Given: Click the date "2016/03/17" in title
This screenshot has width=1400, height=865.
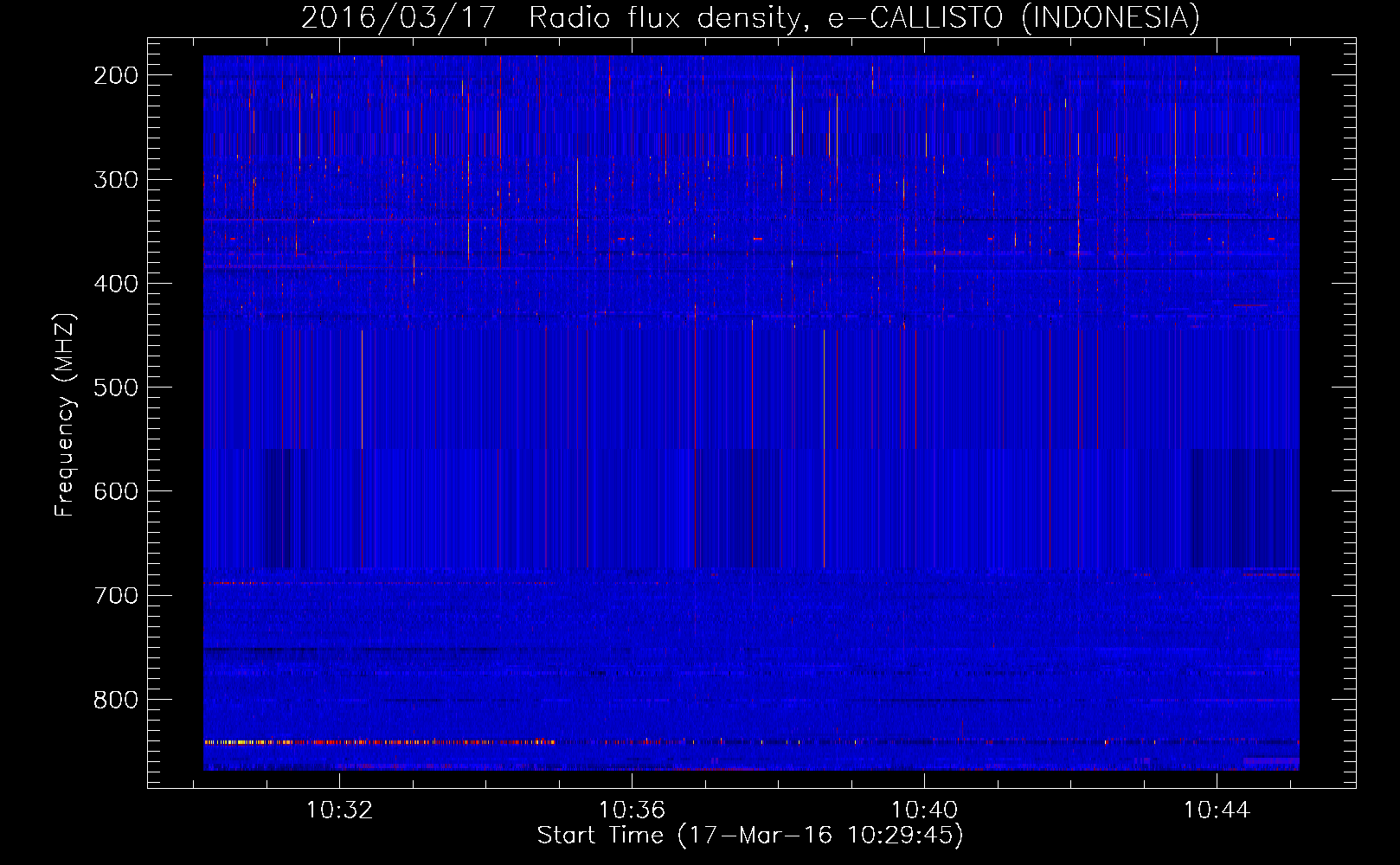Looking at the screenshot, I should (x=398, y=17).
